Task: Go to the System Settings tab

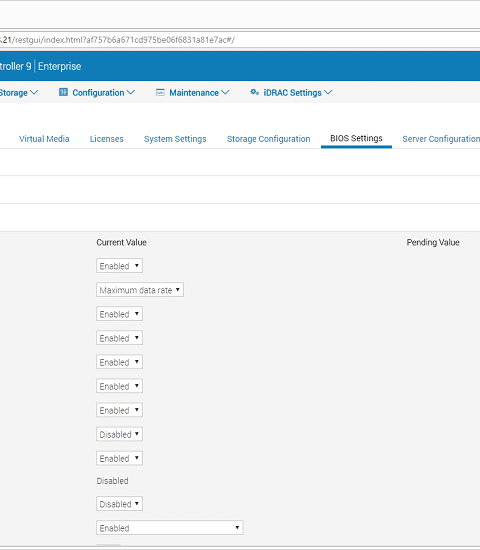Action: [175, 139]
